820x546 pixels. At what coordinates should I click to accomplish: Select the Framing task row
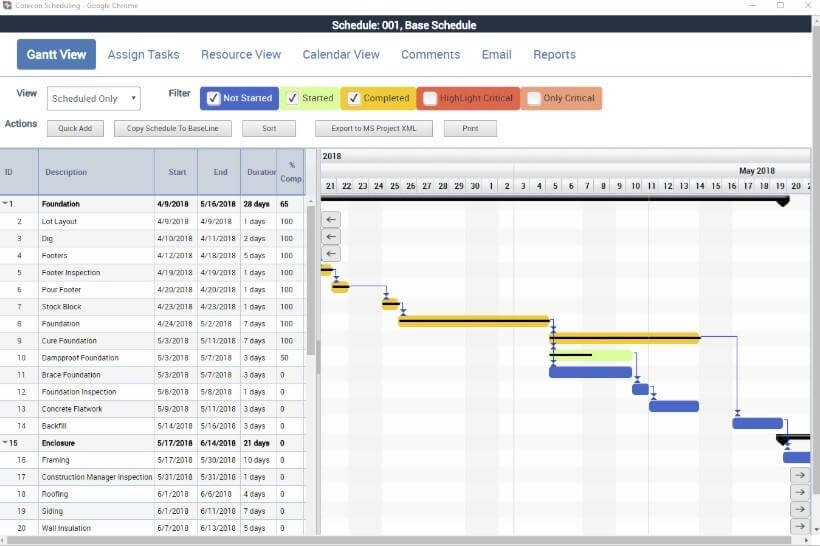pyautogui.click(x=152, y=460)
